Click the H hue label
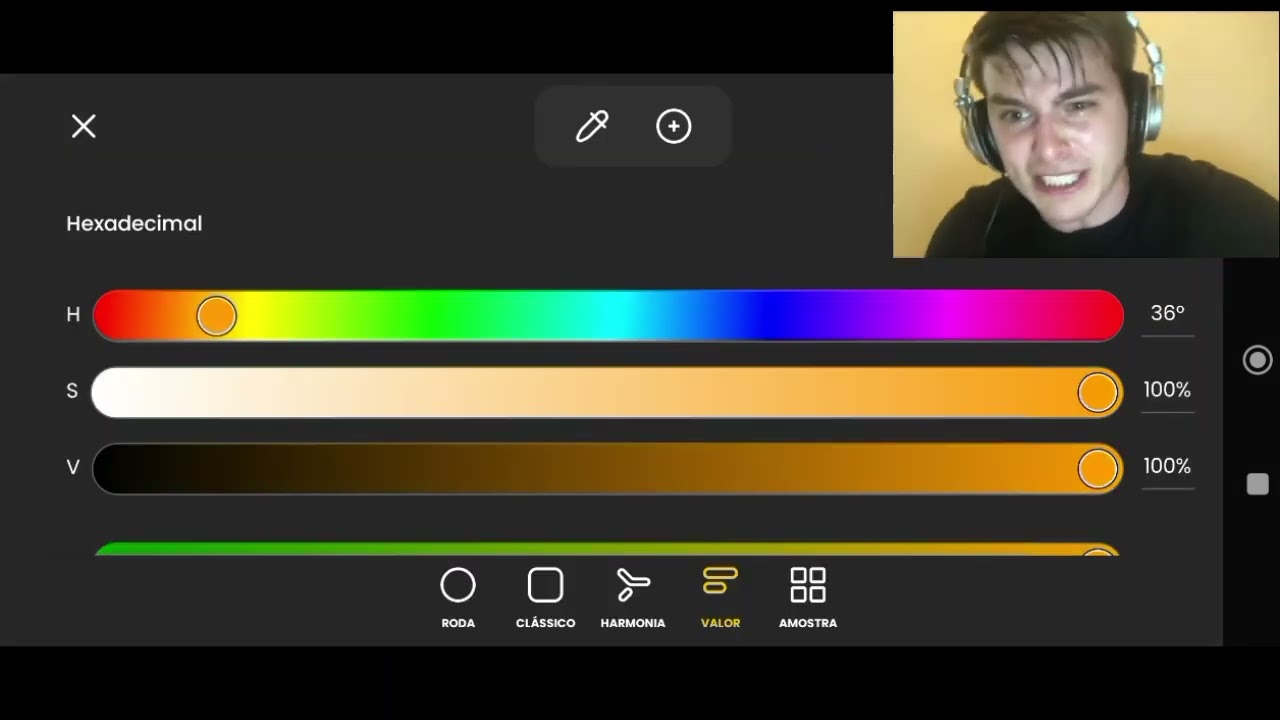Viewport: 1280px width, 720px height. 73,315
